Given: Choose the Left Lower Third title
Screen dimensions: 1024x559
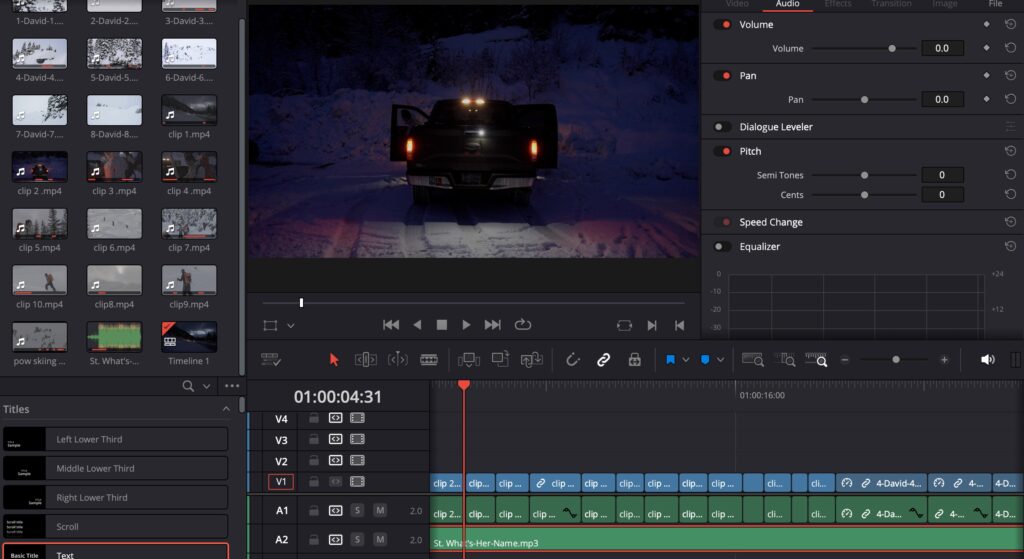Looking at the screenshot, I should (115, 439).
